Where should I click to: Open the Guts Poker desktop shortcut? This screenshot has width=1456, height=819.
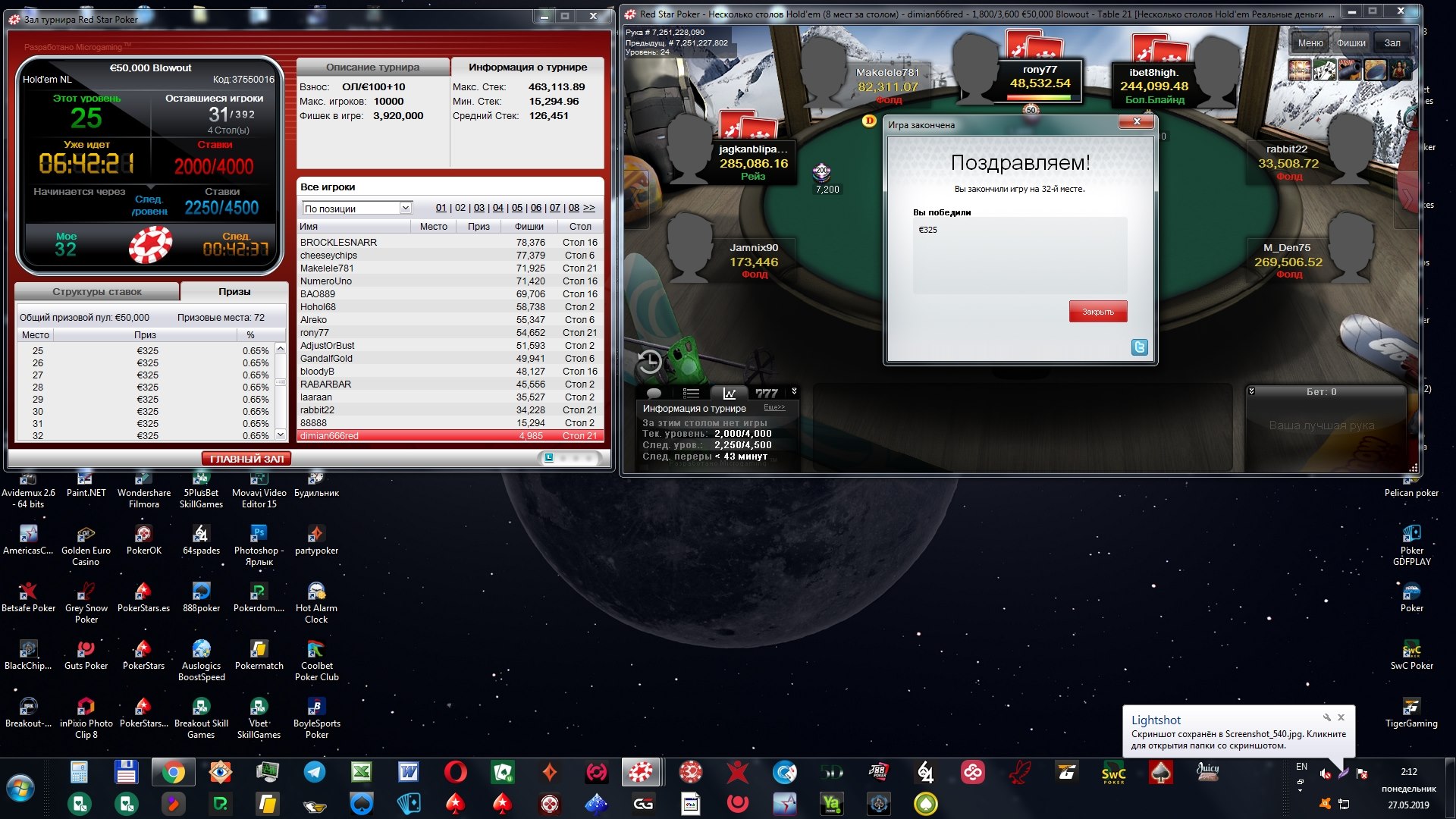[86, 655]
